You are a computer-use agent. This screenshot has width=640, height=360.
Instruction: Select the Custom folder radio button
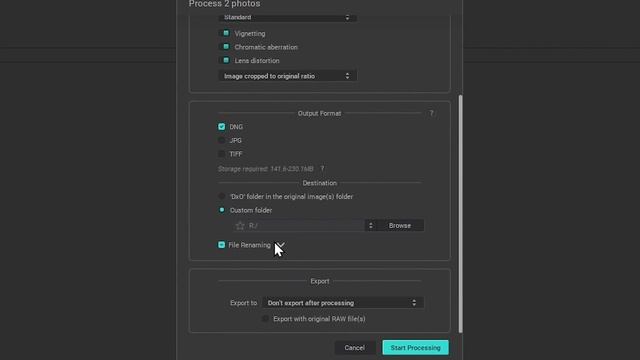coord(222,210)
